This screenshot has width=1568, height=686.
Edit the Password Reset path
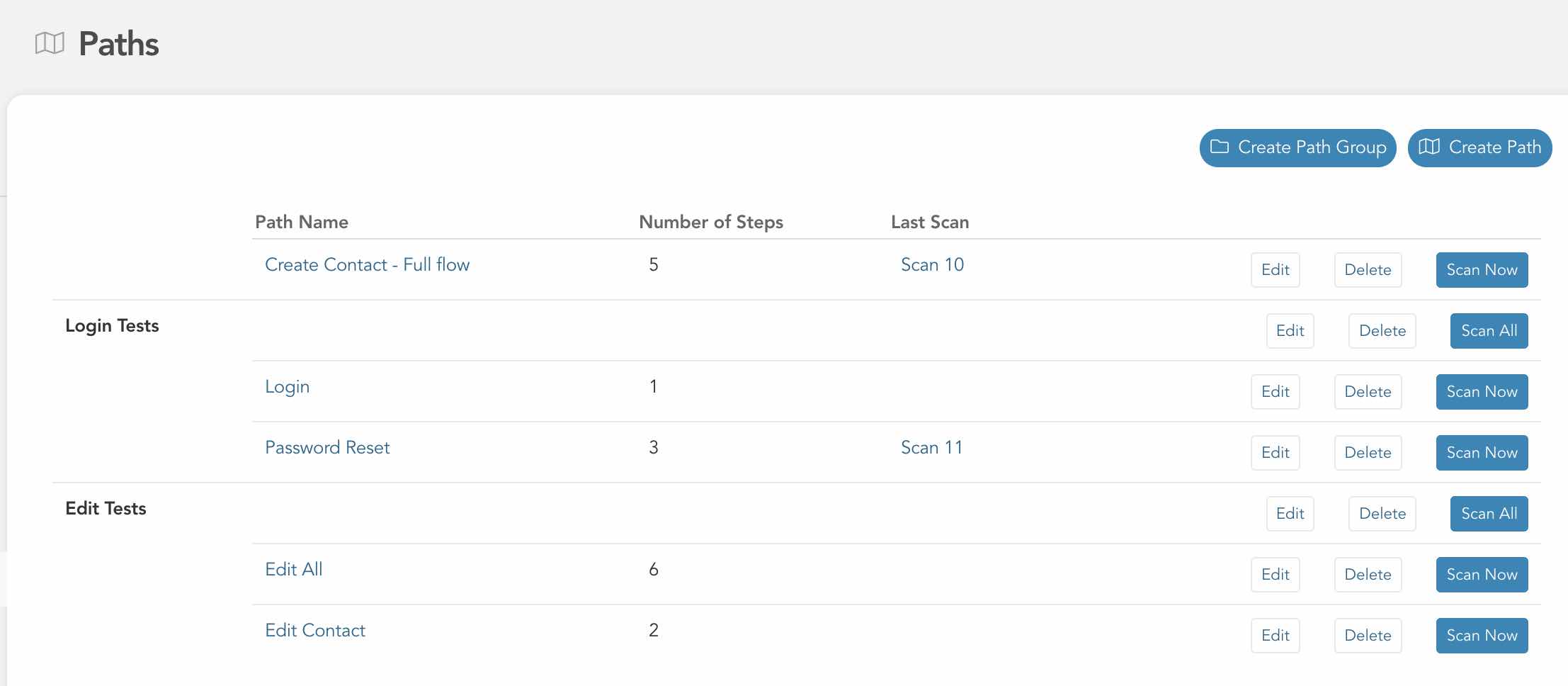[x=1276, y=453]
